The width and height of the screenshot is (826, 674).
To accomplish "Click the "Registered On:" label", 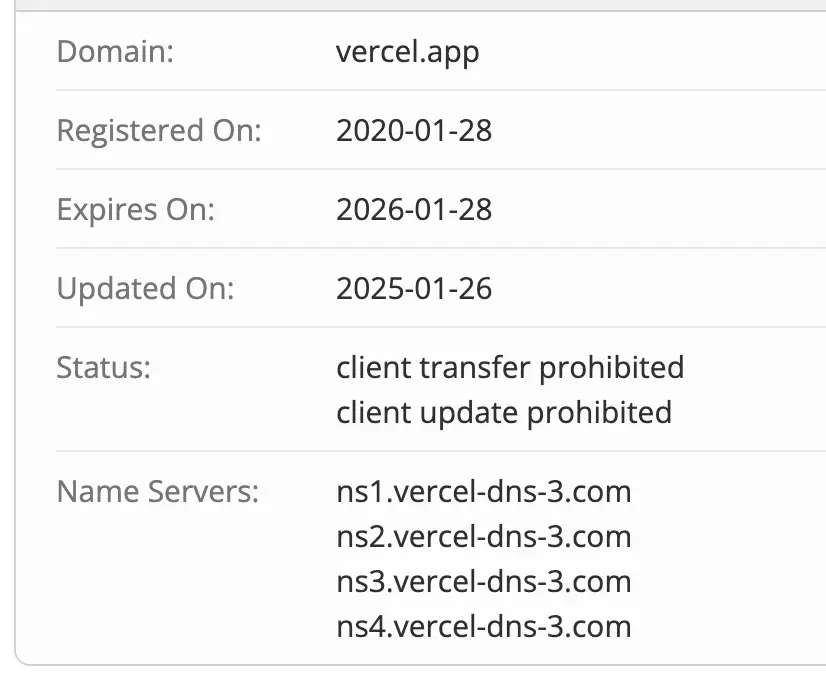I will click(158, 130).
